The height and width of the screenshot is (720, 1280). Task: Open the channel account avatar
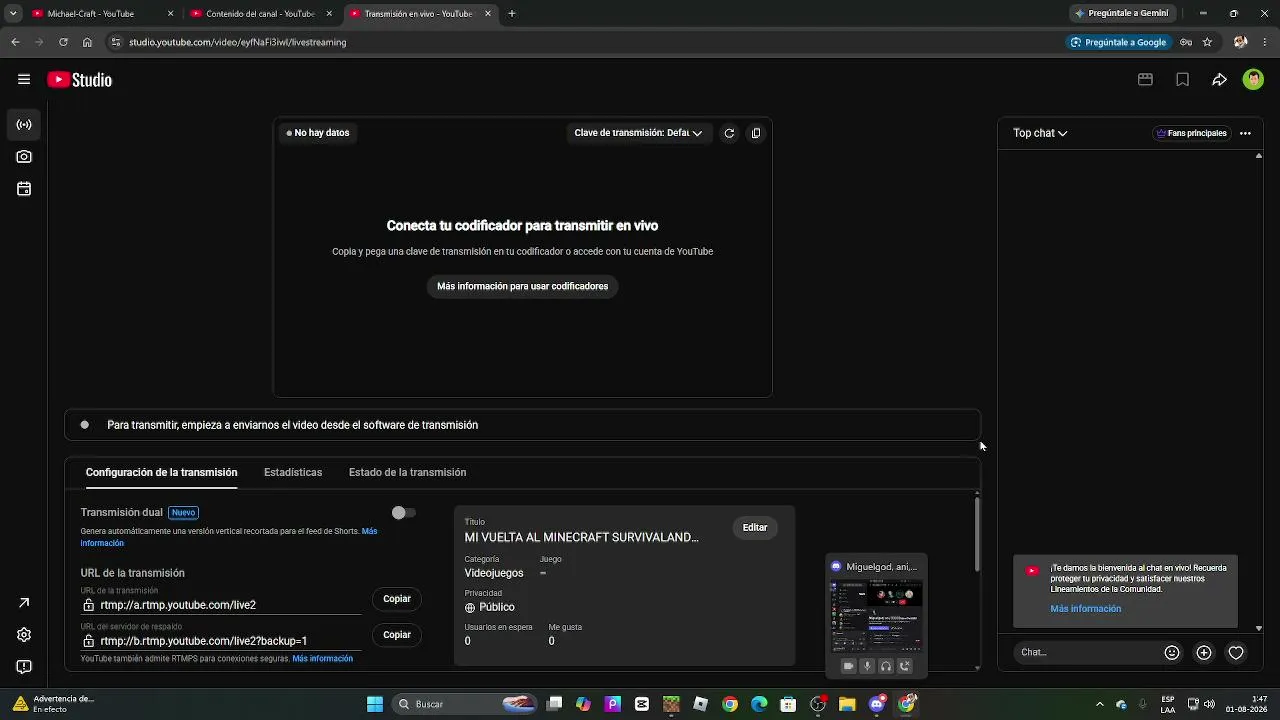click(x=1253, y=80)
